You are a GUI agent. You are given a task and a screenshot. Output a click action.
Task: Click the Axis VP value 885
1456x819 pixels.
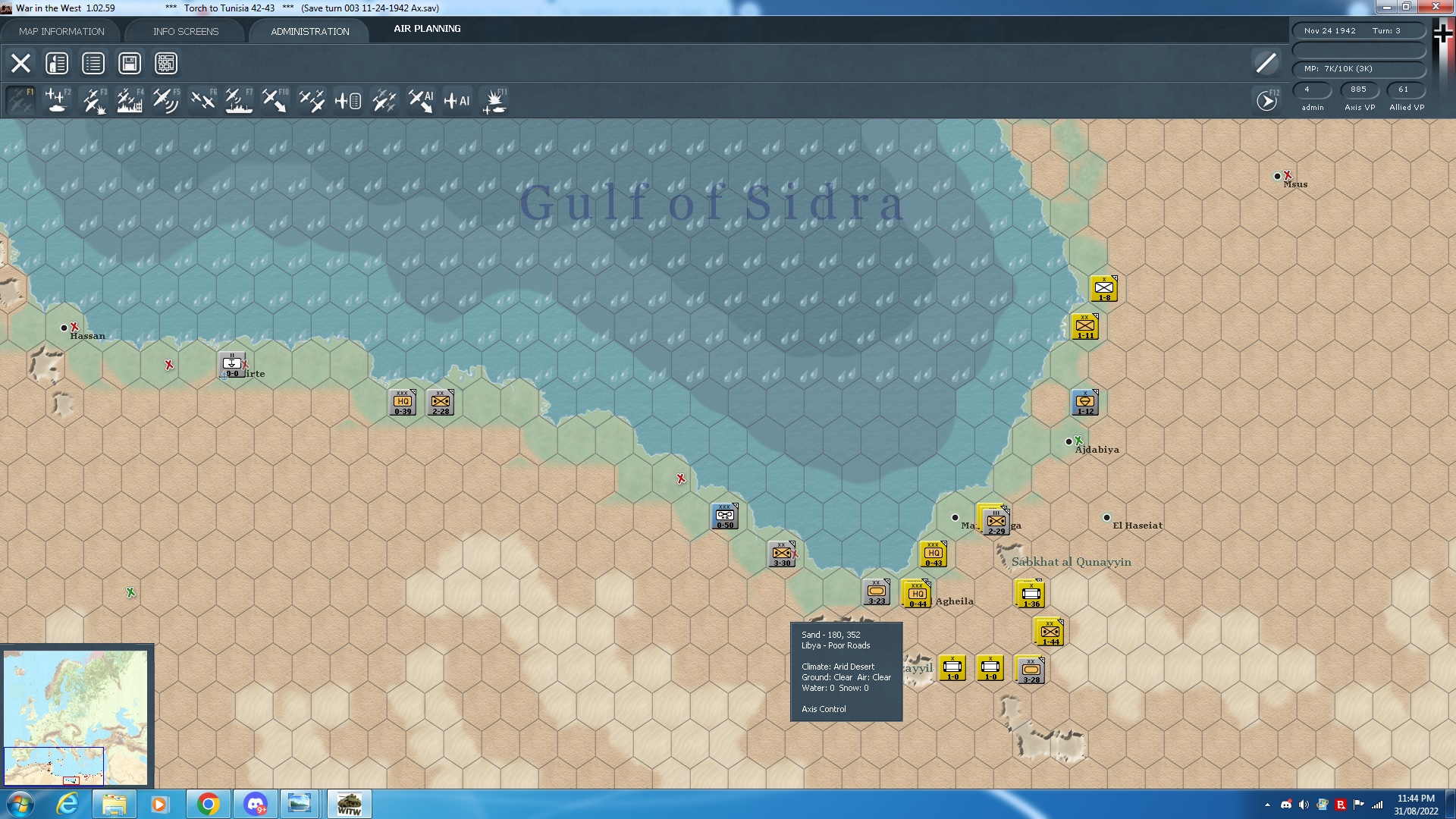(1359, 89)
